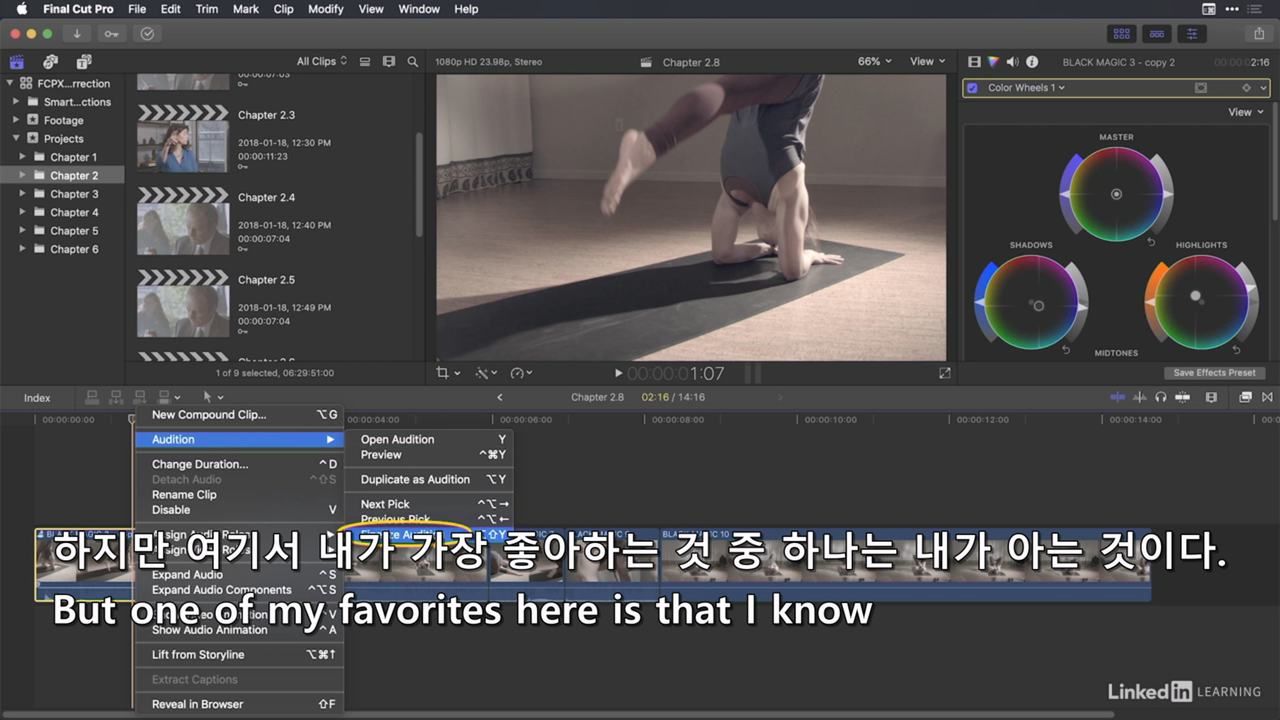
Task: Click the Share export icon
Action: click(x=1259, y=34)
